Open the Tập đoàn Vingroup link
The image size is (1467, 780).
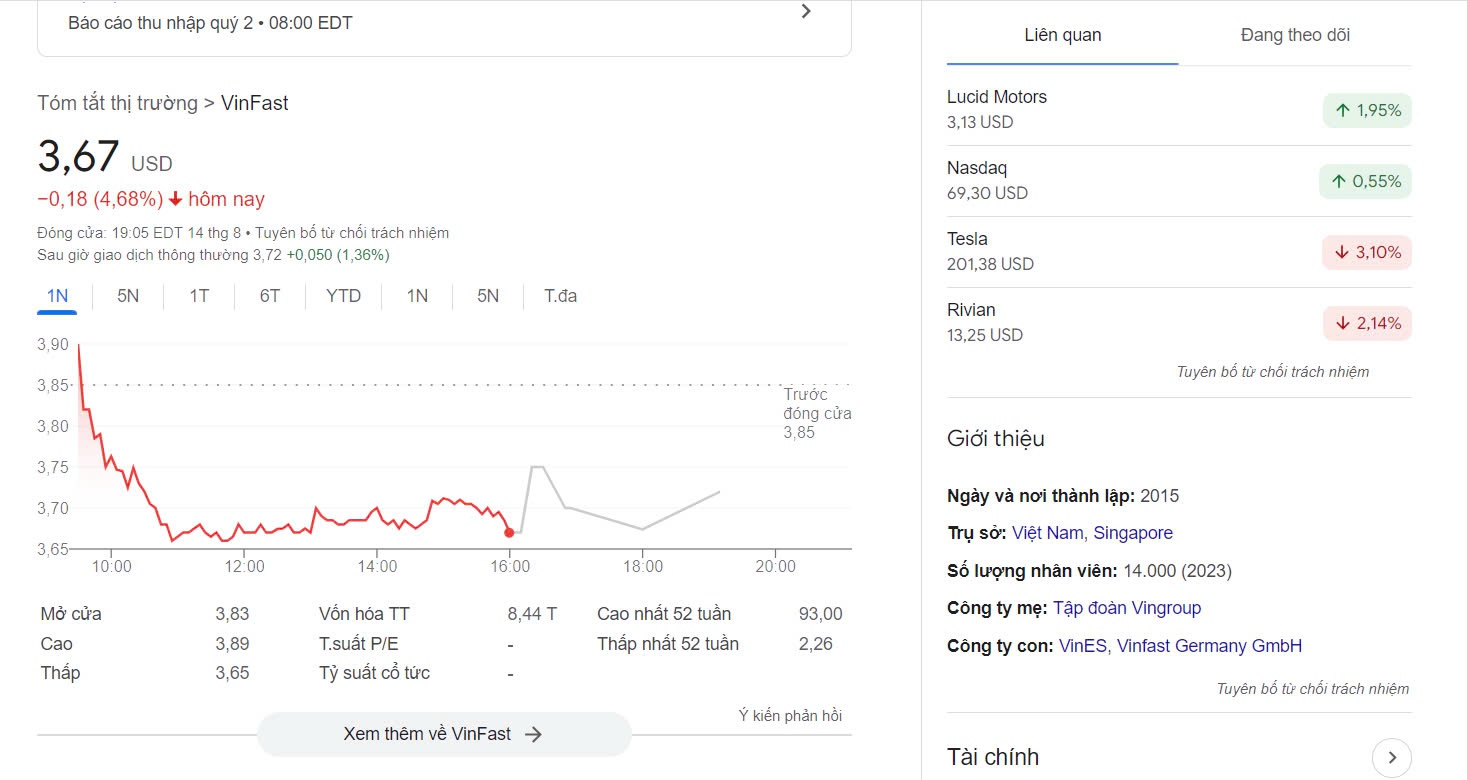(x=1127, y=608)
